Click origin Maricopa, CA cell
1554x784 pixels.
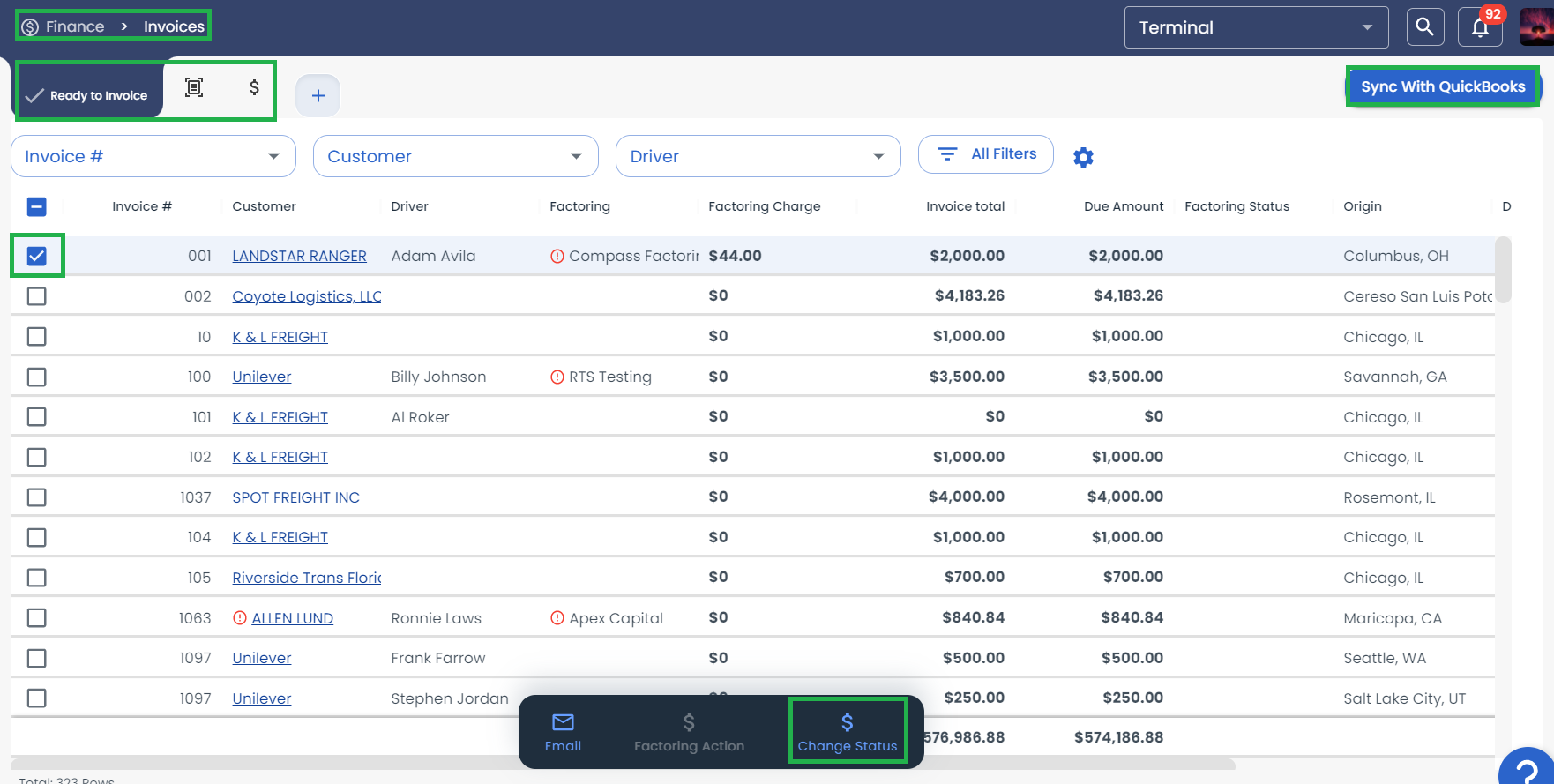coord(1393,618)
